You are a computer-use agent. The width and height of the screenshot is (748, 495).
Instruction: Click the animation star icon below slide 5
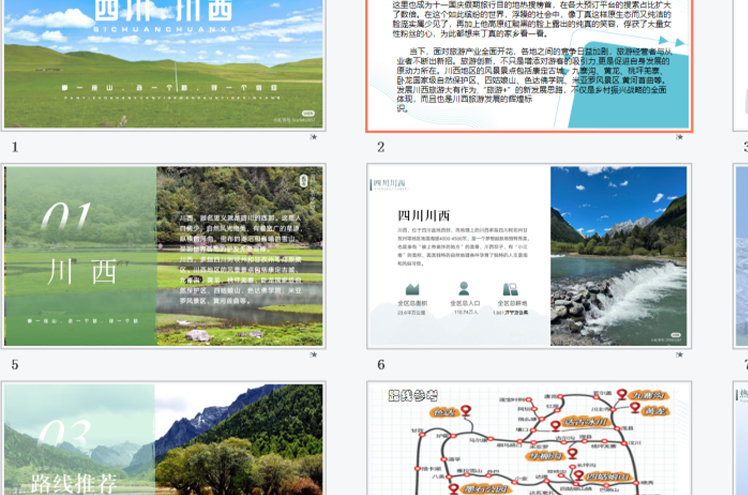[x=313, y=355]
